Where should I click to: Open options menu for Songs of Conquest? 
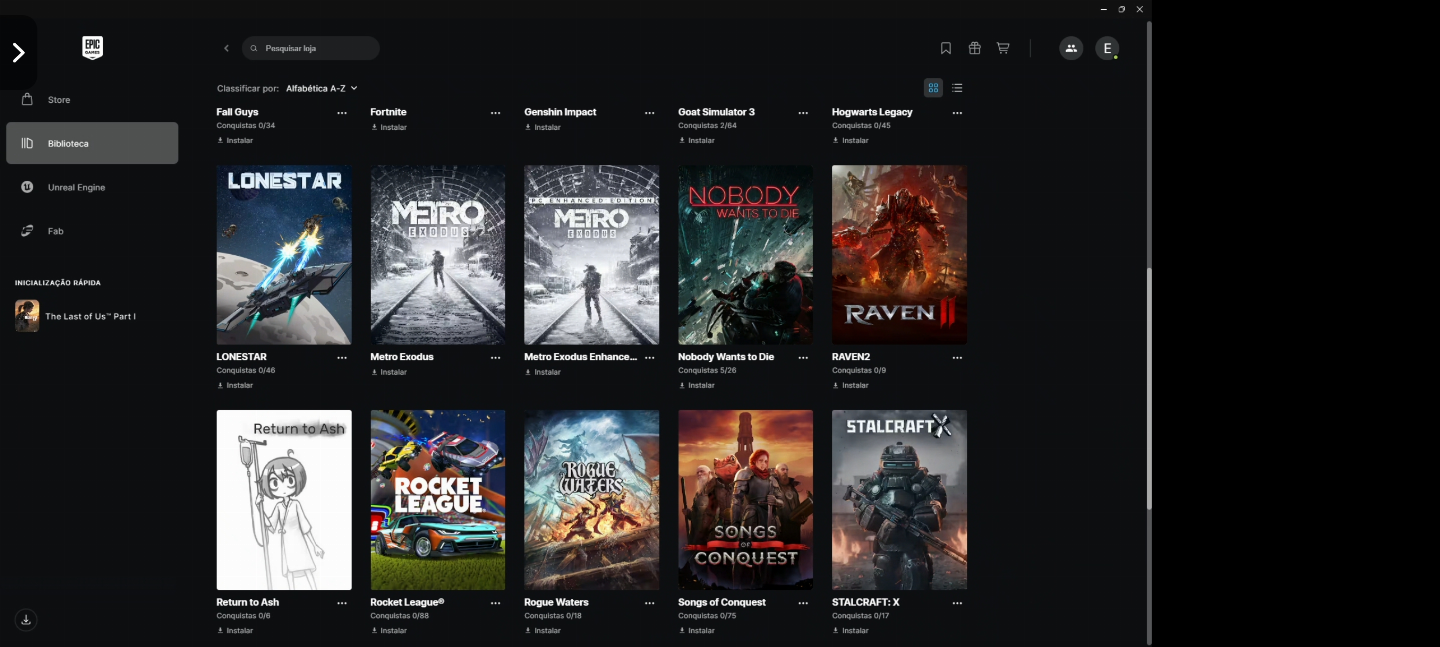tap(803, 603)
